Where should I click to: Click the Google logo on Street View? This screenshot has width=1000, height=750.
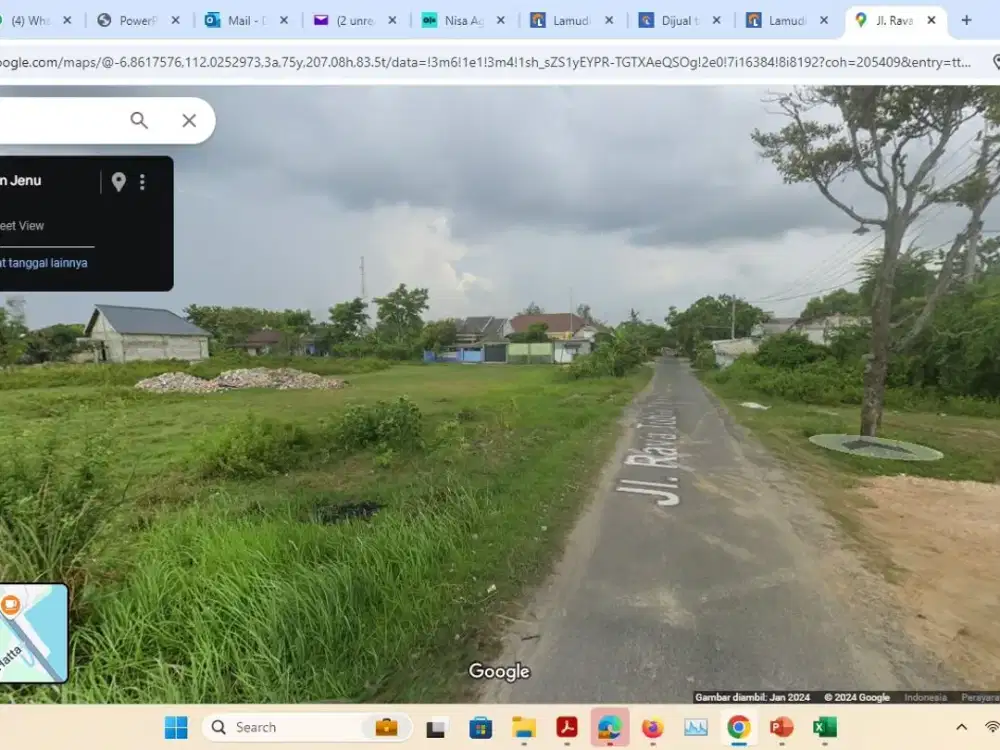[499, 672]
